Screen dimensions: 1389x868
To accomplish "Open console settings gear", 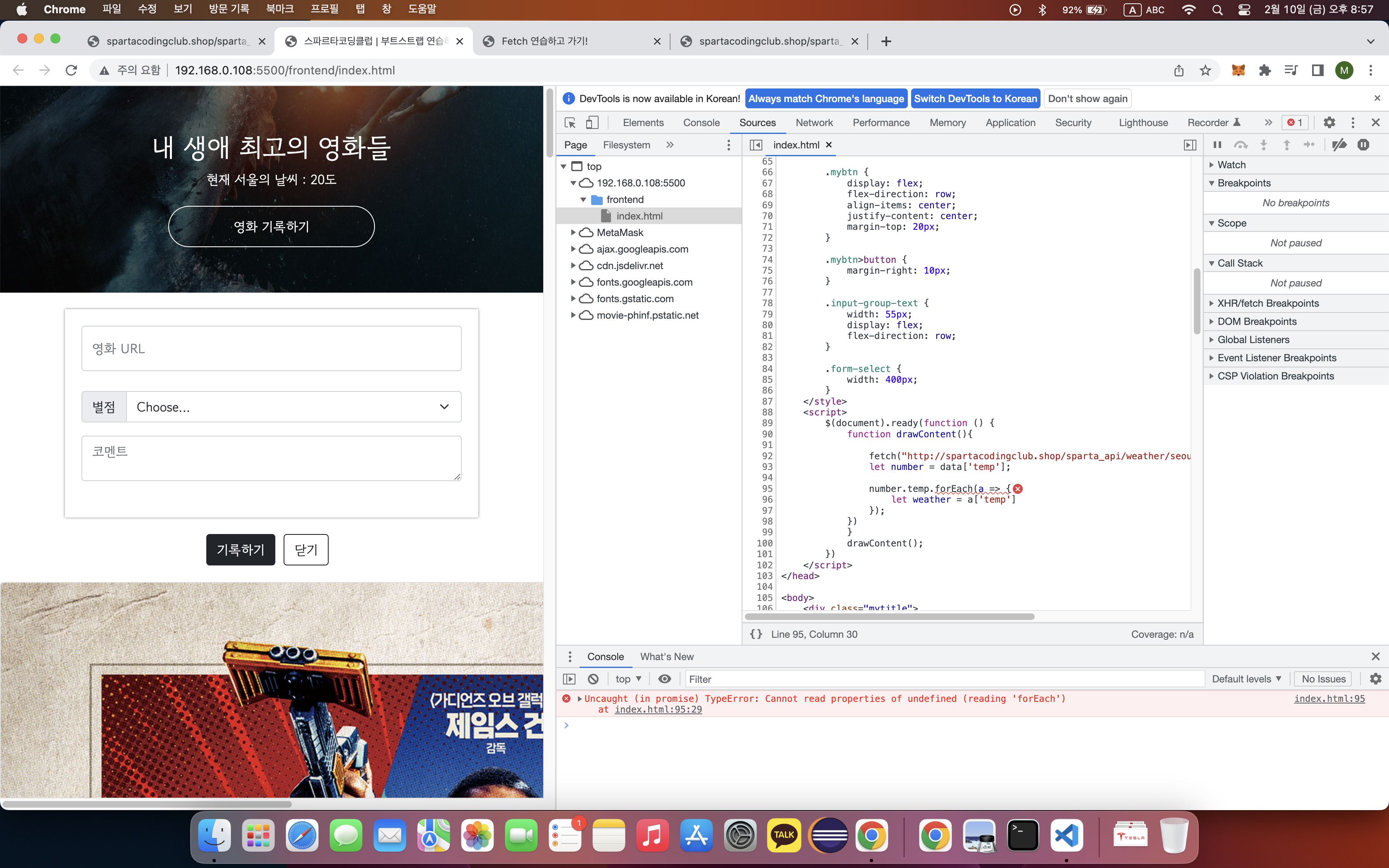I will coord(1375,679).
